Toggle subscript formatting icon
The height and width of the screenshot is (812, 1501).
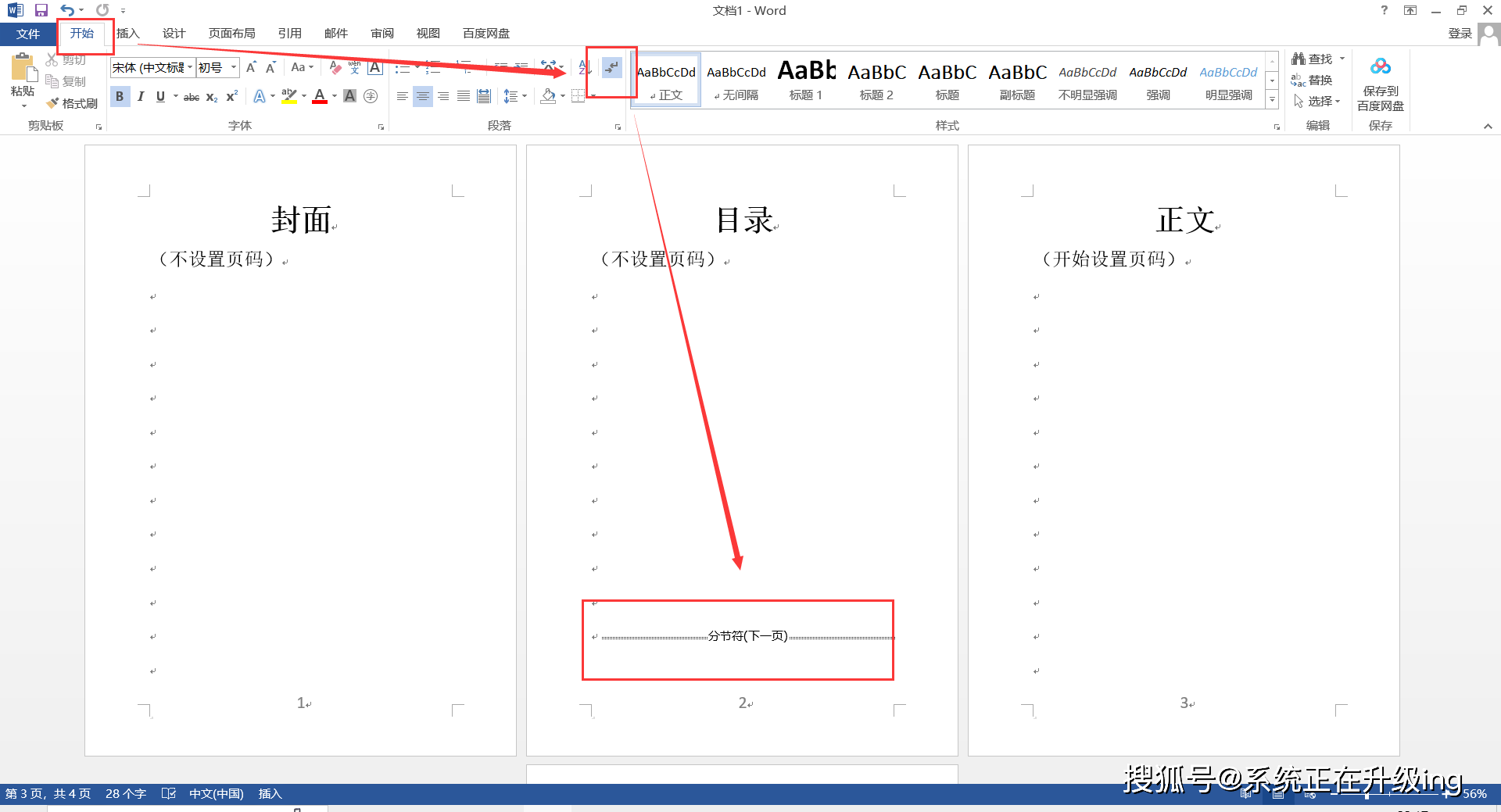tap(211, 96)
